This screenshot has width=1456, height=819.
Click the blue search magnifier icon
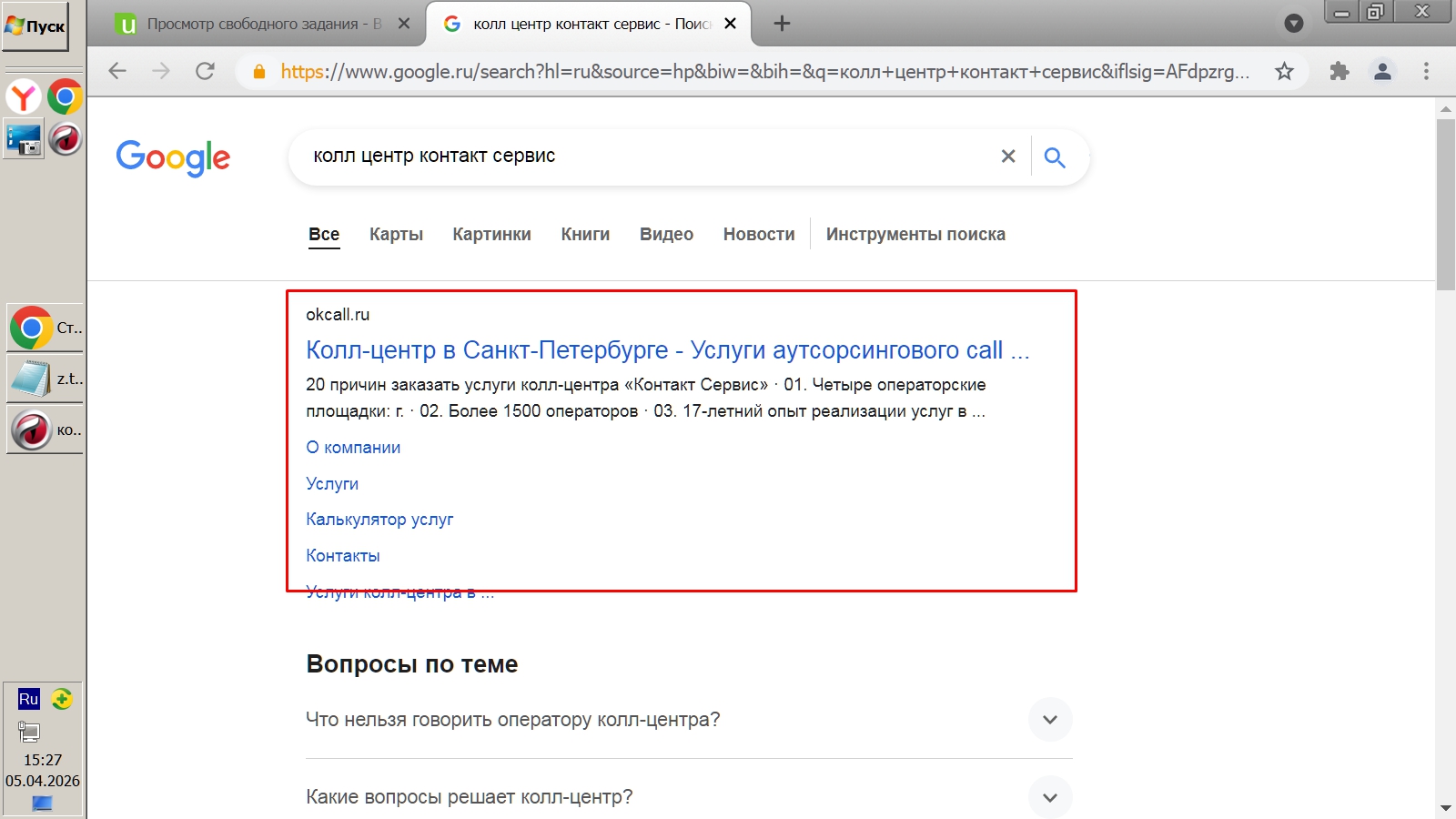(x=1055, y=157)
